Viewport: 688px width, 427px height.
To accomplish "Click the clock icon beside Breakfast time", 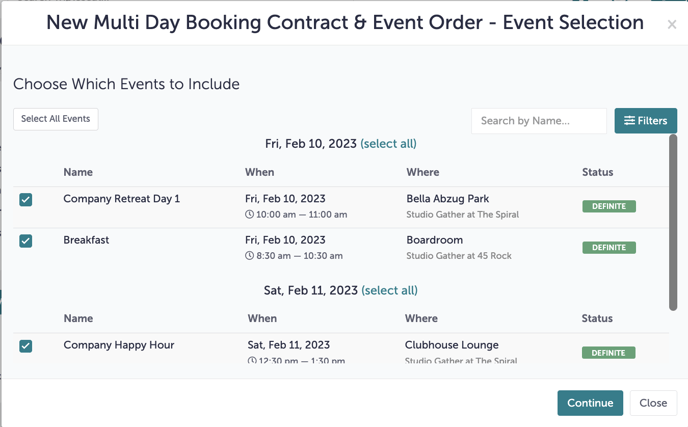I will pyautogui.click(x=250, y=256).
